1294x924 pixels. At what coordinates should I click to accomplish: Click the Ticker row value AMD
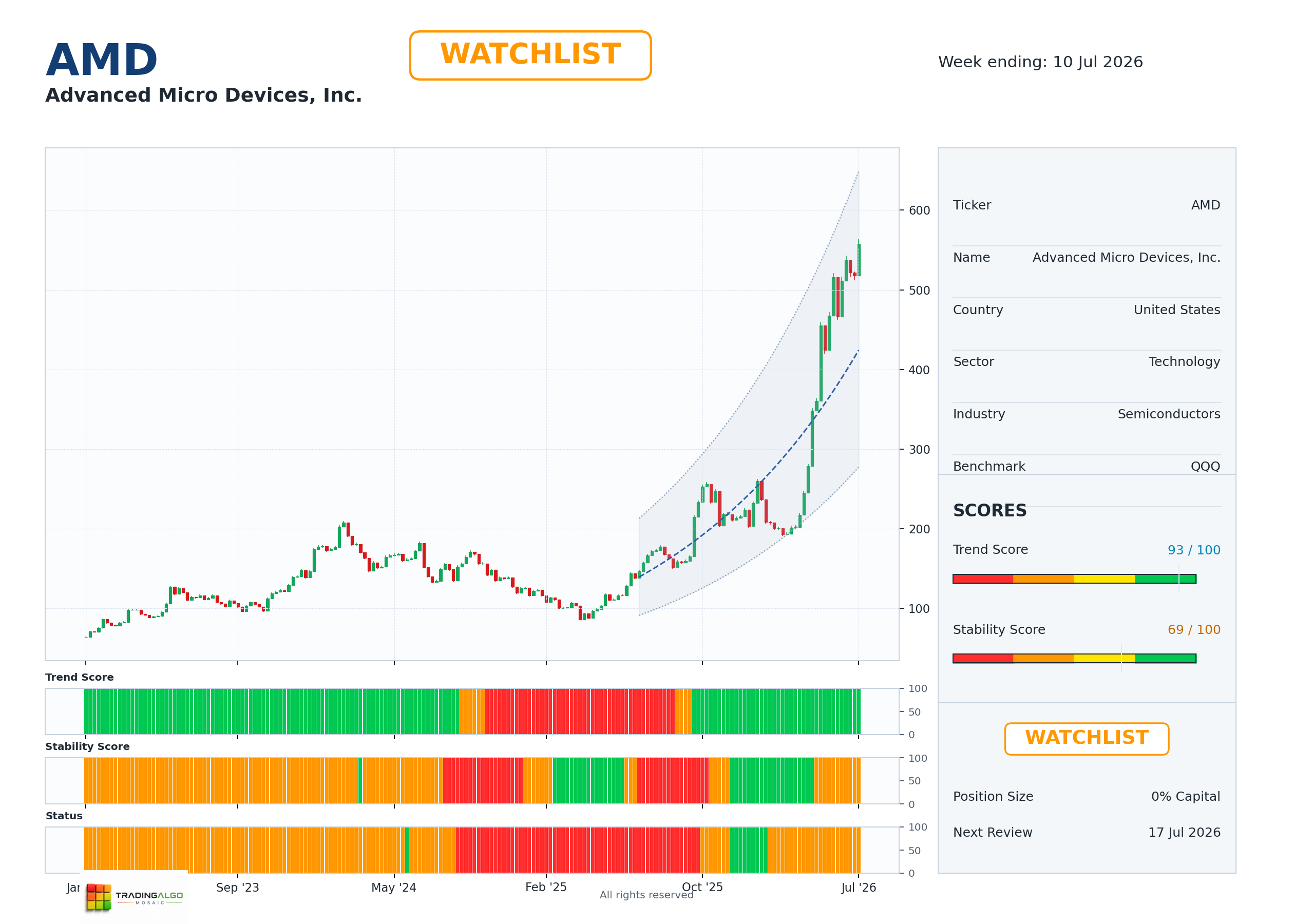coord(1206,205)
